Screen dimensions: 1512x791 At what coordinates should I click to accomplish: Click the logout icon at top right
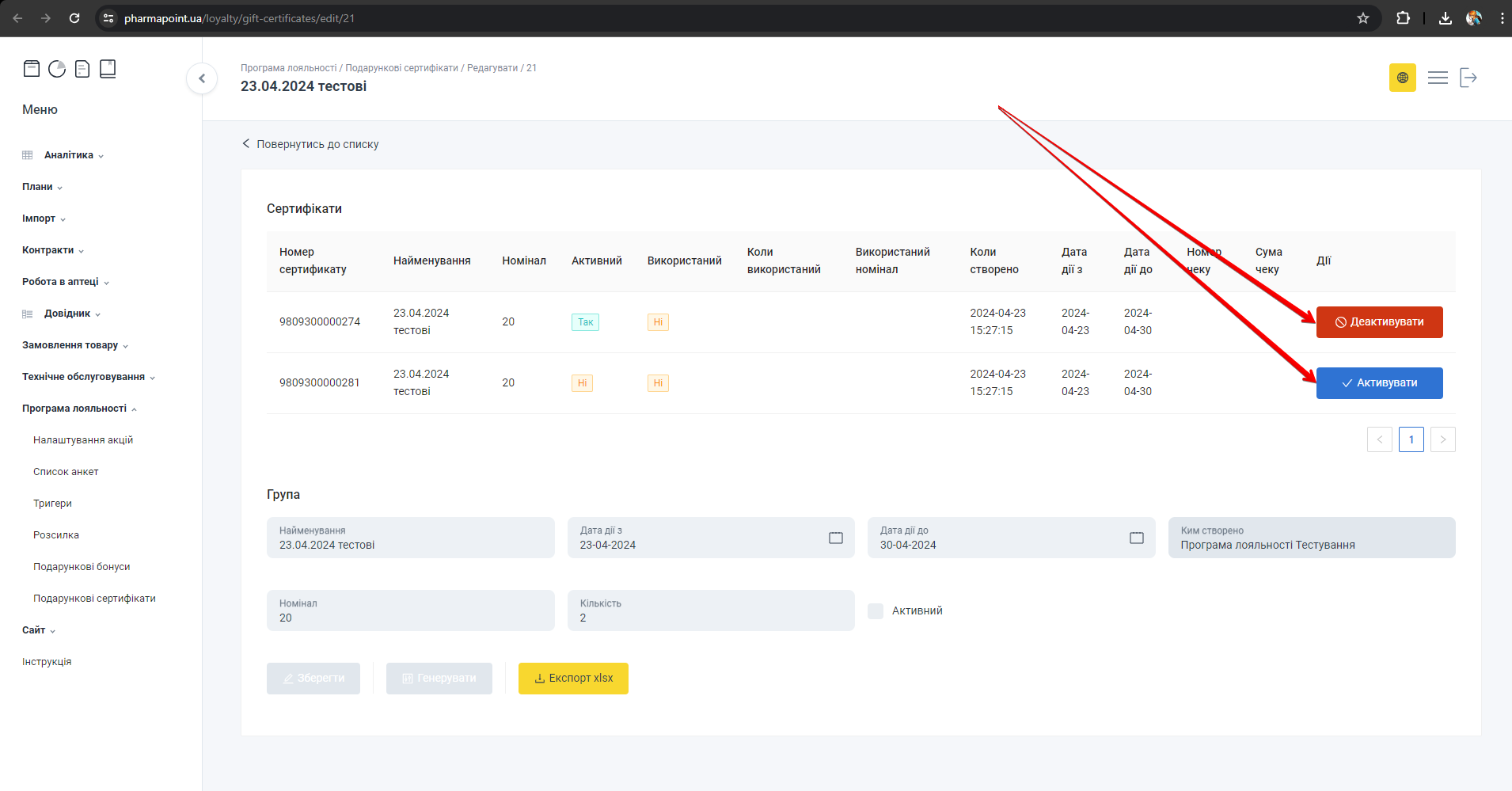tap(1468, 78)
